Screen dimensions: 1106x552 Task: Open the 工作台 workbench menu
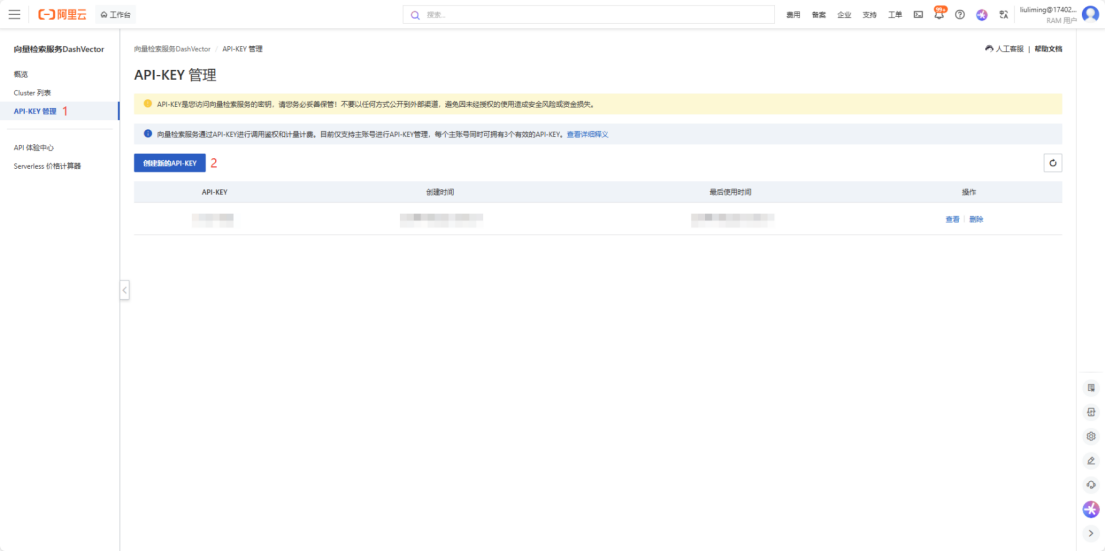tap(115, 15)
